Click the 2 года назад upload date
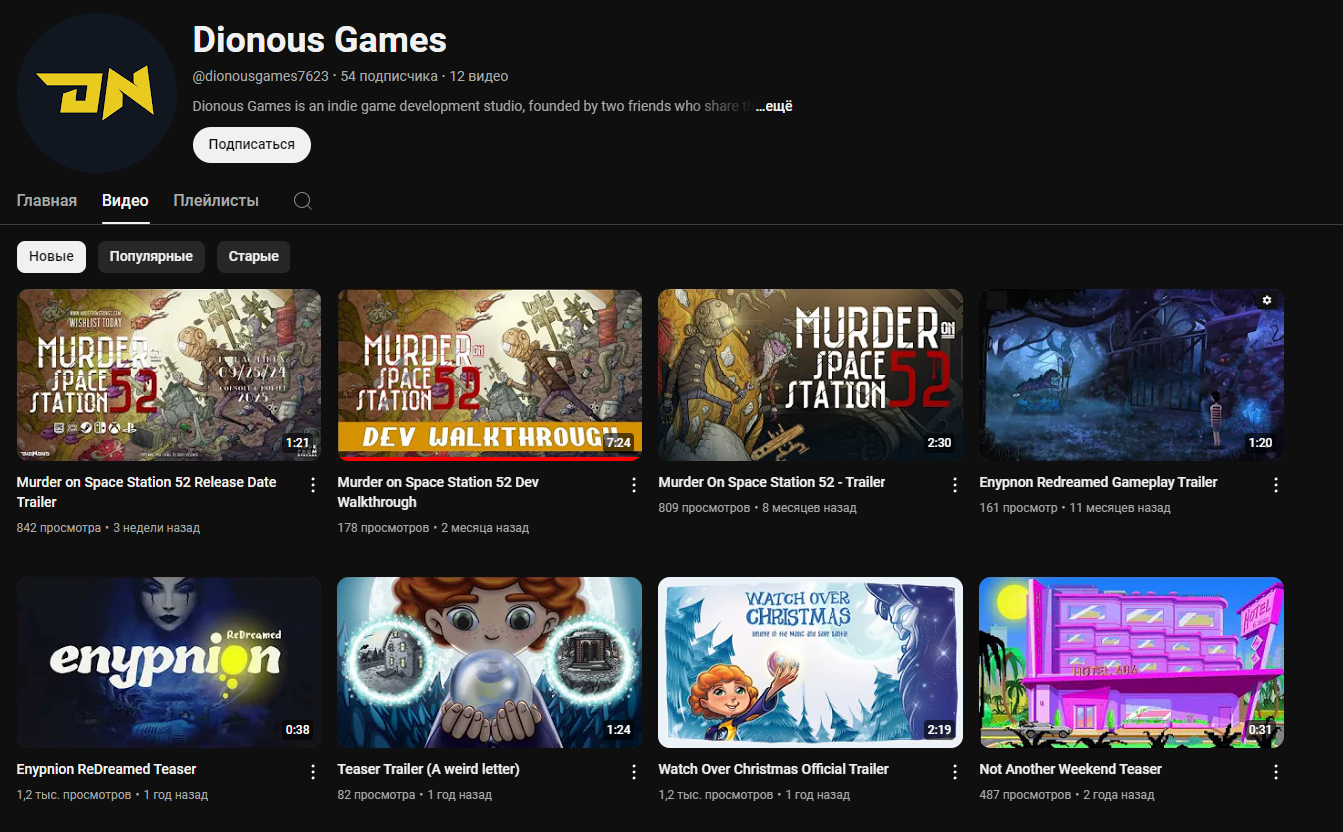Screen dimensions: 1343x832 [1119, 795]
